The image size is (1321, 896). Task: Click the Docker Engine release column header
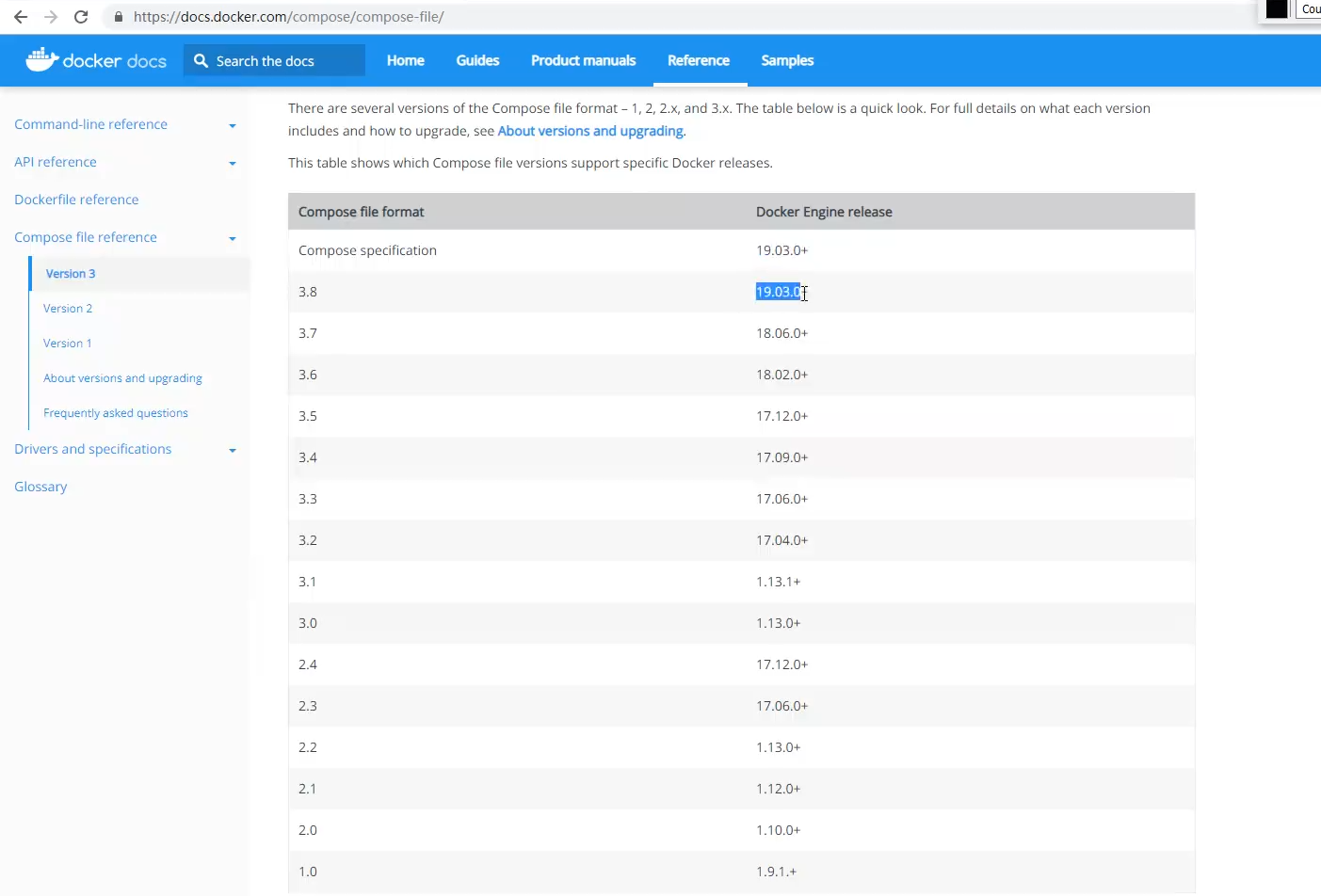click(x=824, y=212)
